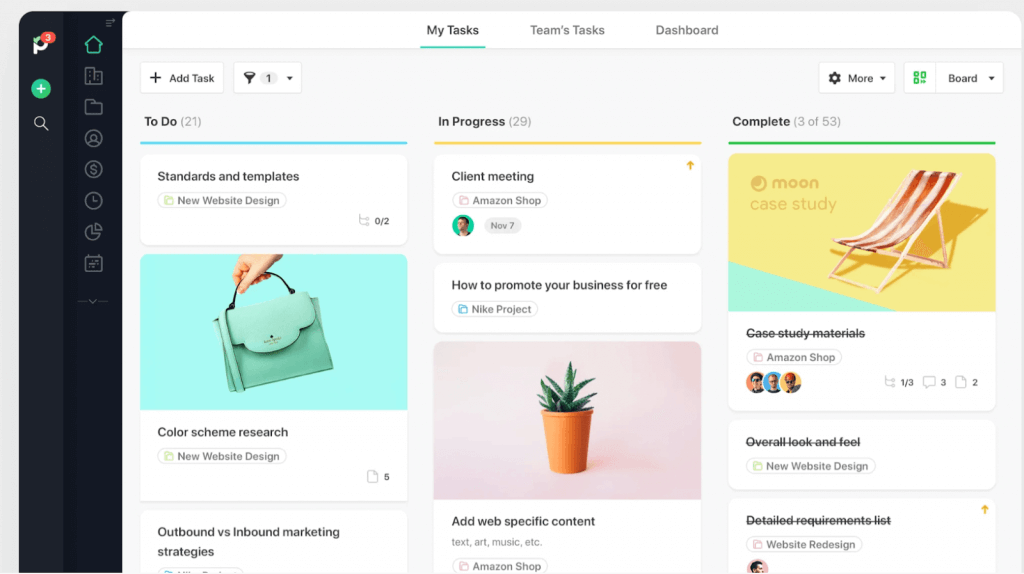Click priority arrow on Client meeting

pyautogui.click(x=690, y=166)
